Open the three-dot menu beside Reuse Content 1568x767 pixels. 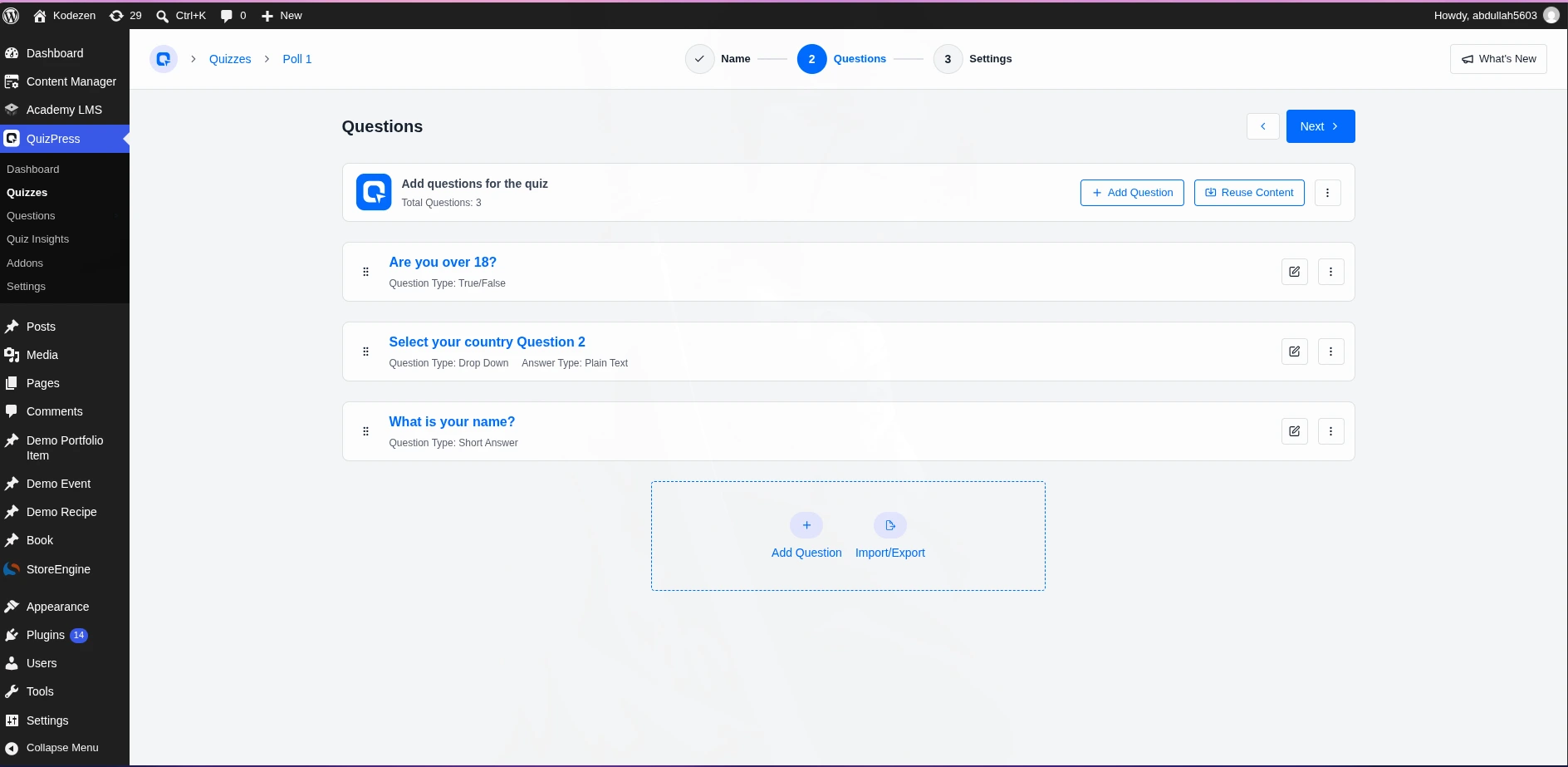pyautogui.click(x=1327, y=193)
